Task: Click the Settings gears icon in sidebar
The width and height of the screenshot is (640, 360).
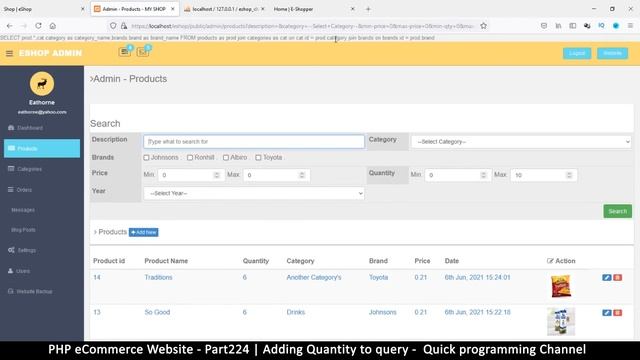Action: point(11,250)
